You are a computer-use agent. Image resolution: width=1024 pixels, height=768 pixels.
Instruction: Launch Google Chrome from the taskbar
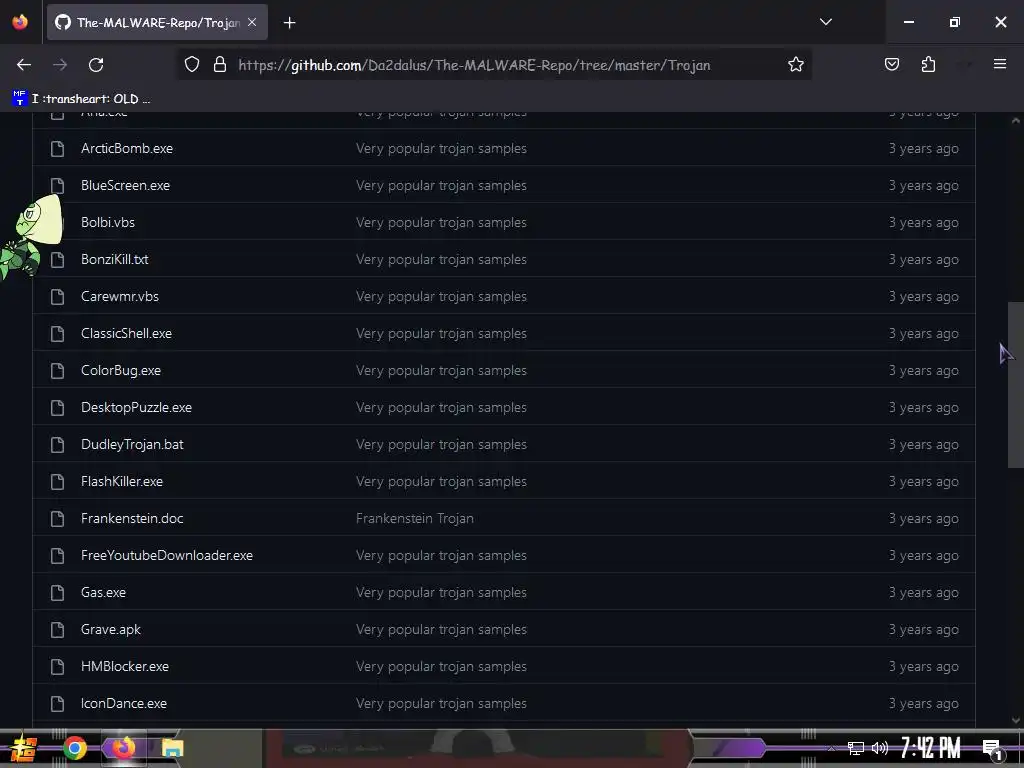pos(75,748)
